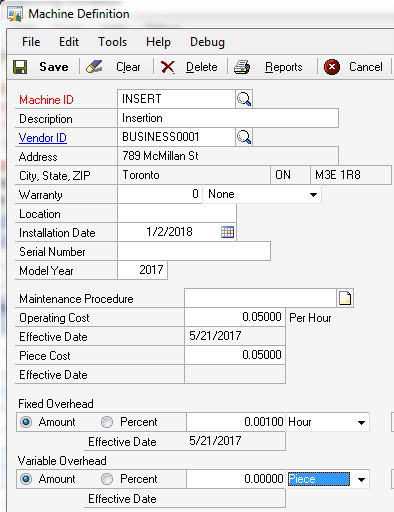394x512 pixels.
Task: Open the Edit menu
Action: tap(69, 42)
